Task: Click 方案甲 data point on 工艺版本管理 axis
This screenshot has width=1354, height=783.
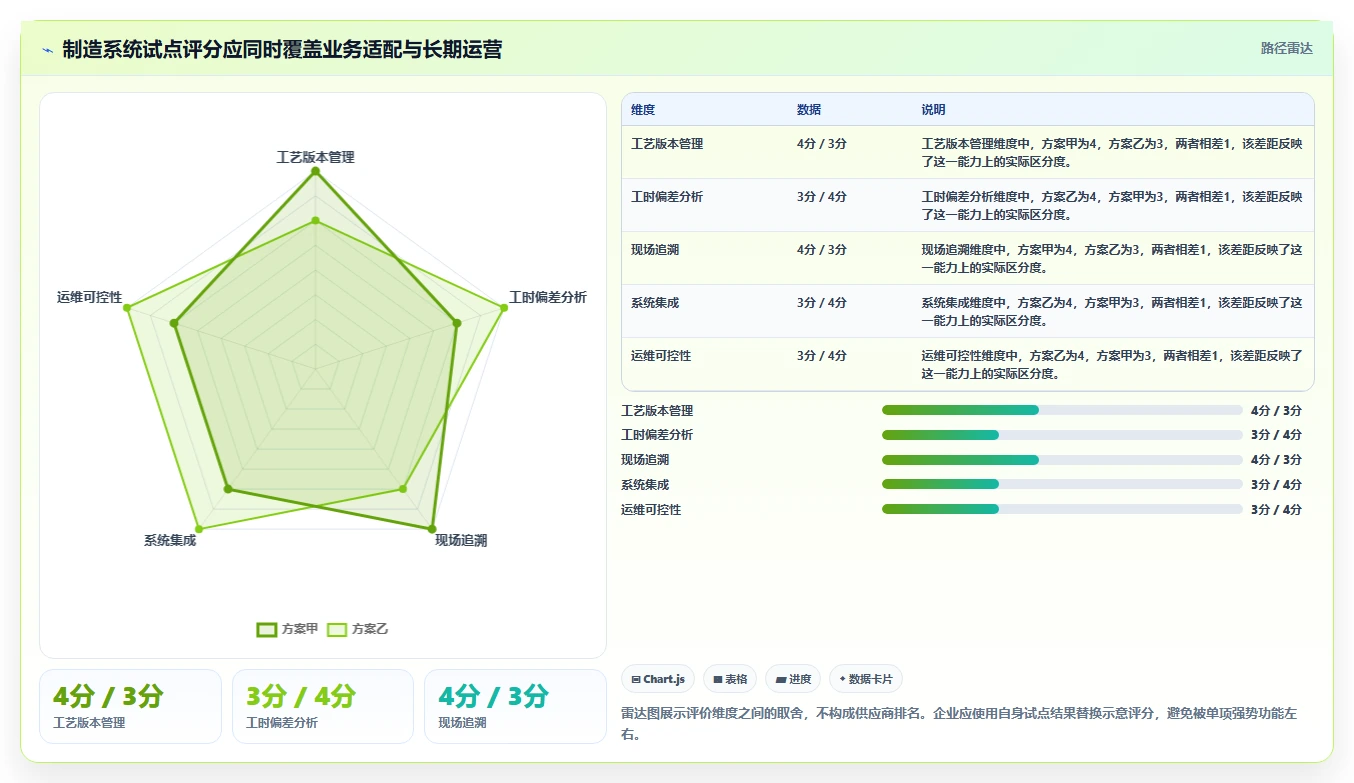Action: click(x=315, y=172)
